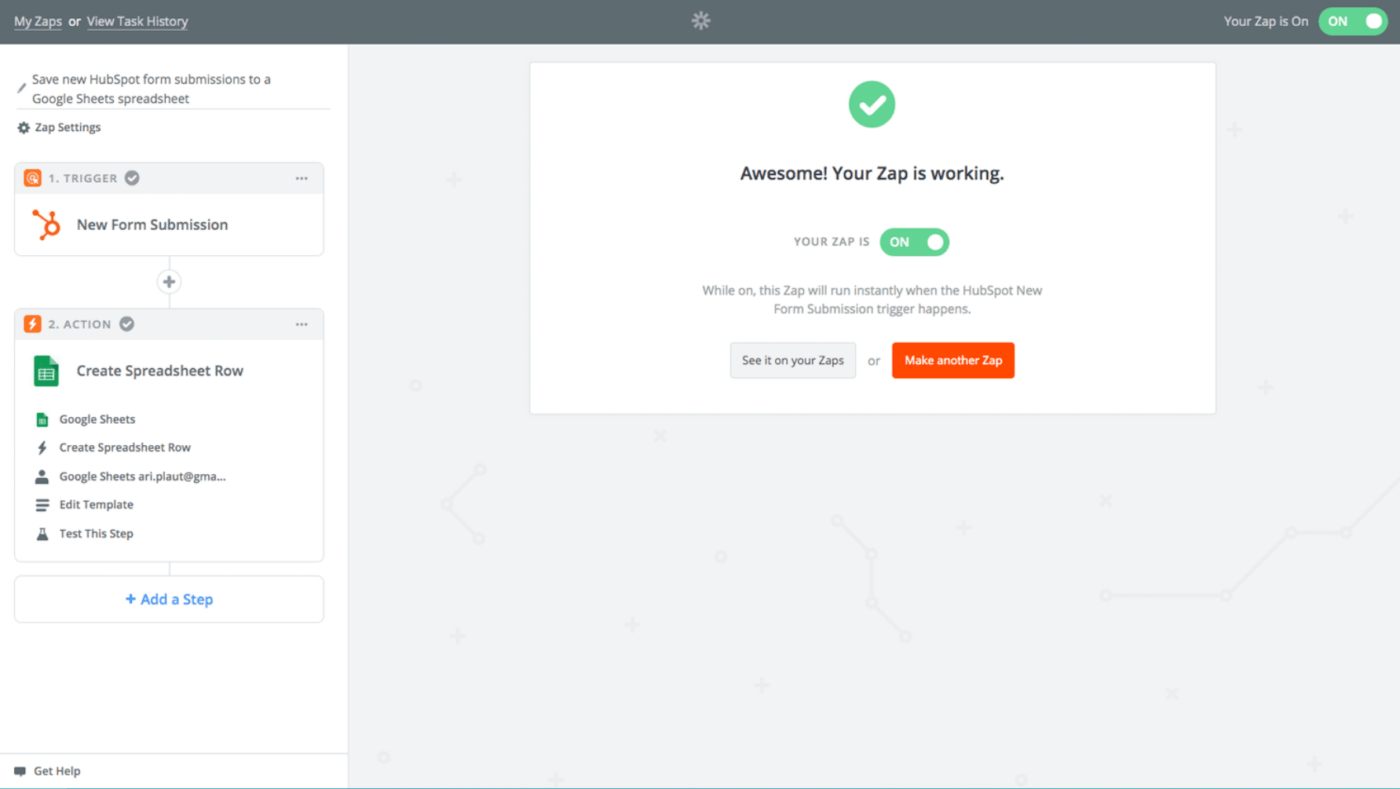Click the flask icon for Test This Step
Screen dimensions: 1400x789
42,534
